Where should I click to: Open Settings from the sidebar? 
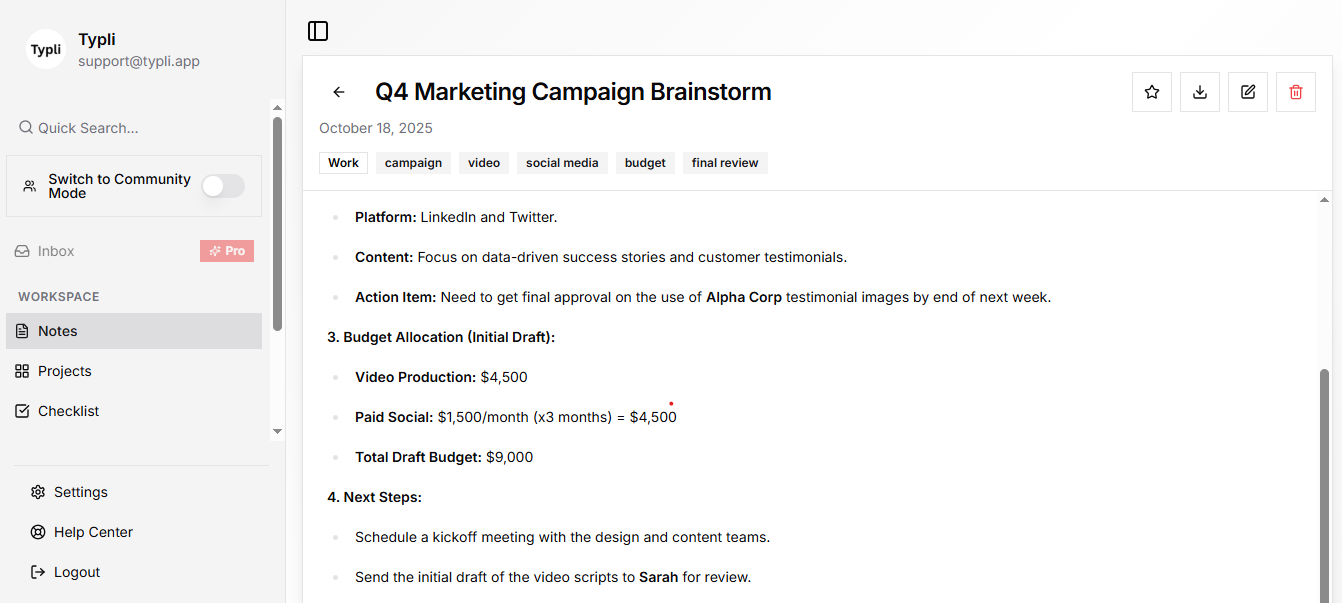click(x=80, y=492)
